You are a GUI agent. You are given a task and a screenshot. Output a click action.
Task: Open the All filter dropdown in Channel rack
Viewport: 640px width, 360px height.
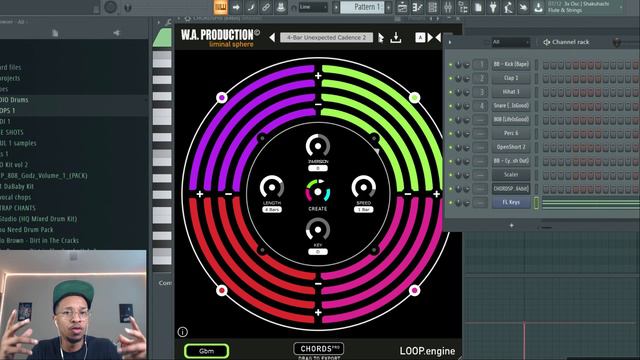click(510, 42)
